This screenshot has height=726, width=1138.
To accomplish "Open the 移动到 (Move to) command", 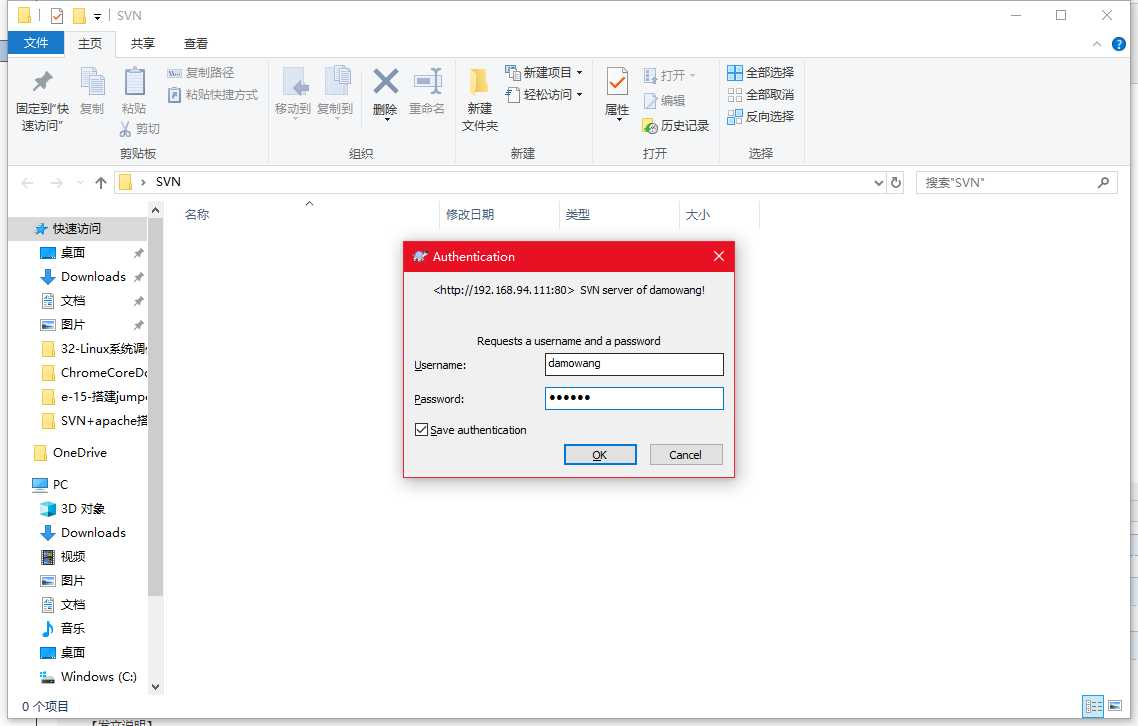I will pos(293,91).
